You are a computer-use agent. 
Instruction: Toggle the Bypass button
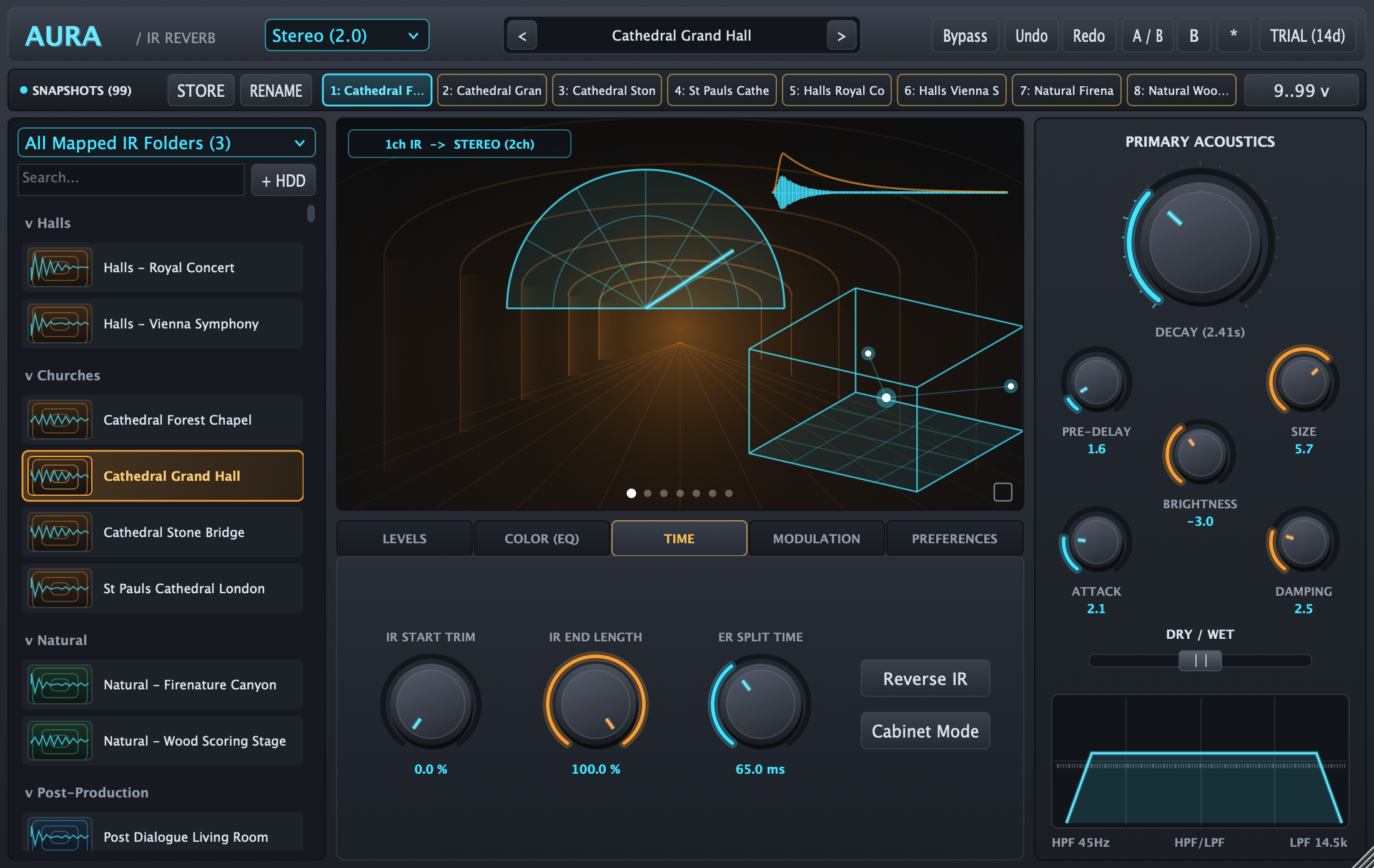coord(965,36)
